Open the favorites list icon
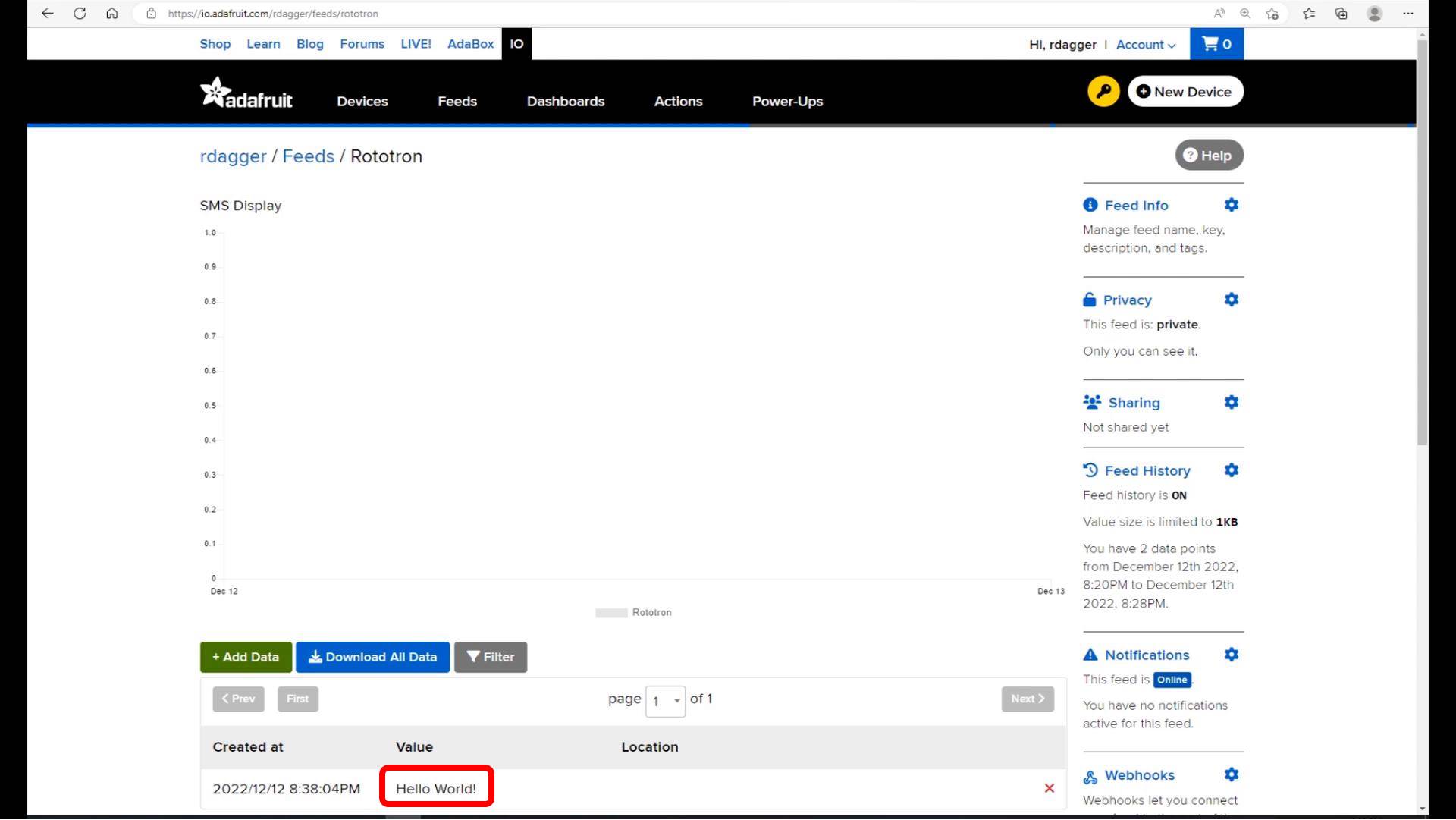This screenshot has height=820, width=1456. pyautogui.click(x=1309, y=14)
